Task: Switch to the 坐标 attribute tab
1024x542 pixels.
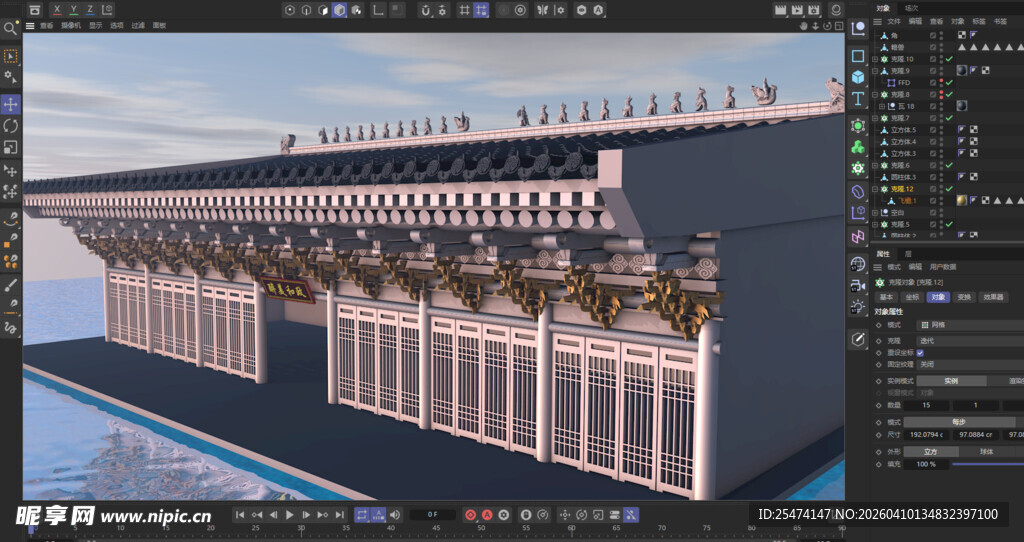Action: pos(912,297)
